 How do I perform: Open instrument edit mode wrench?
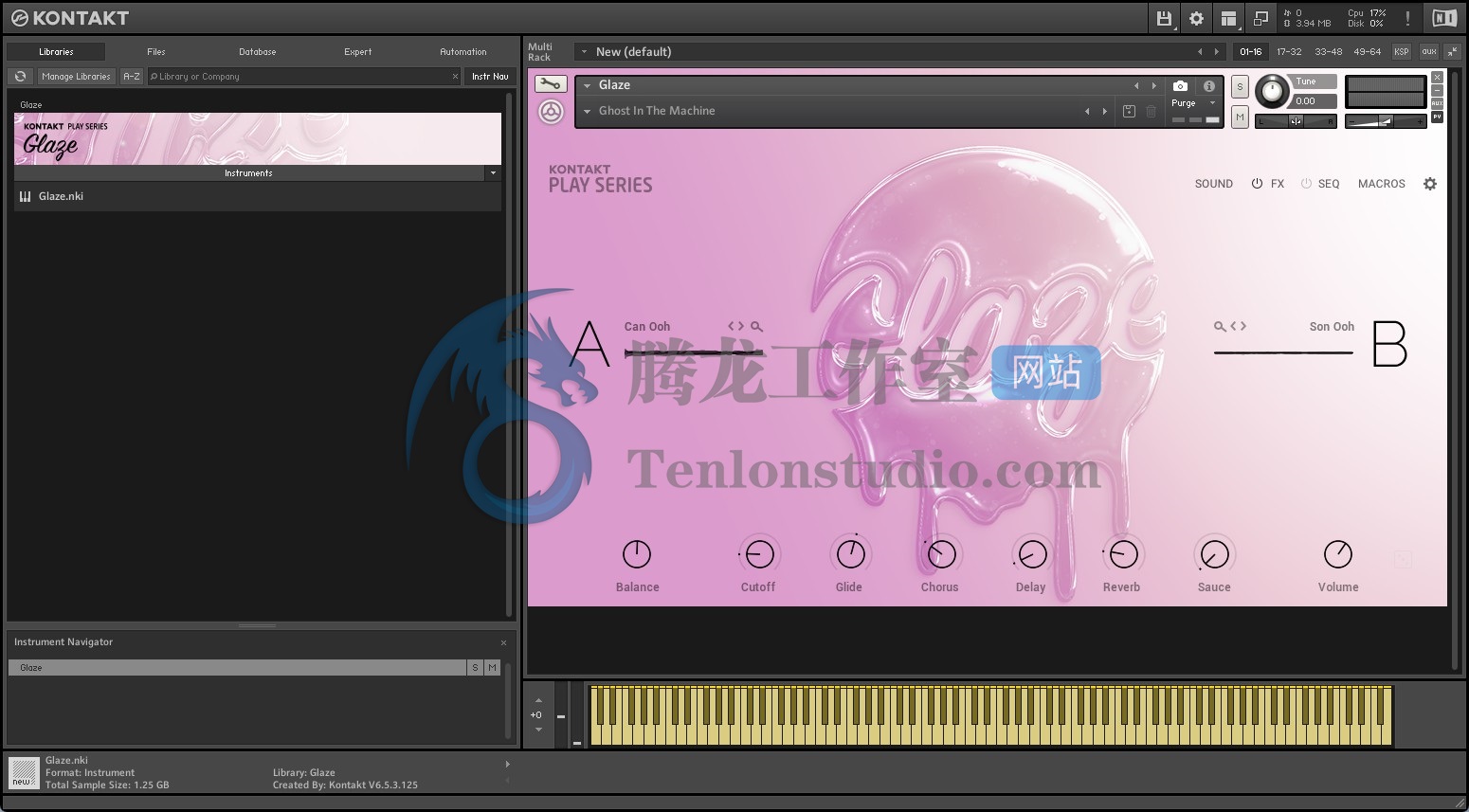[x=551, y=84]
